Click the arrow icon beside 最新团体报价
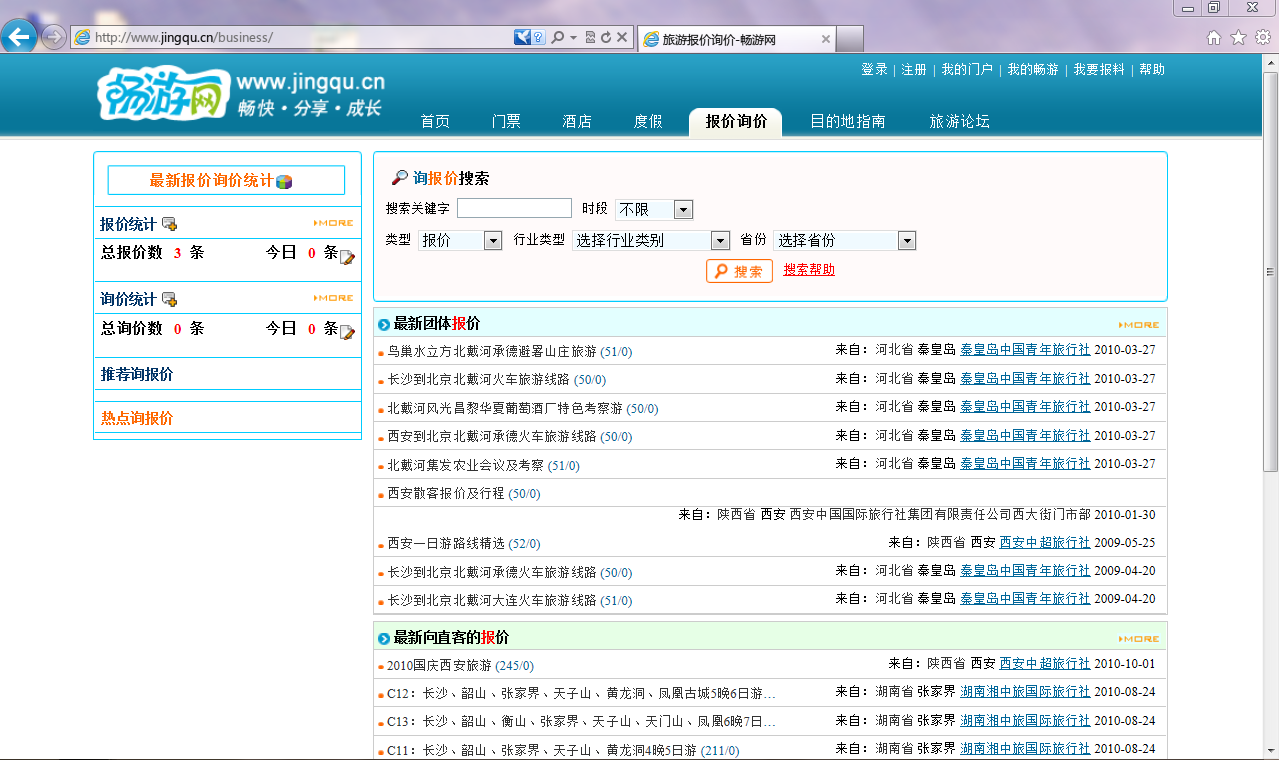Screen dimensions: 1279x760 pyautogui.click(x=384, y=325)
